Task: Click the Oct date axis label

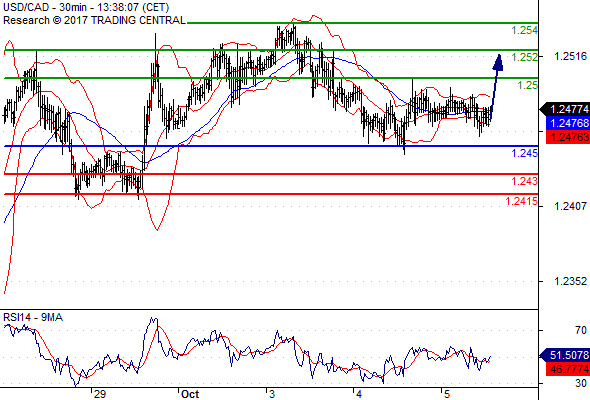Action: point(190,394)
